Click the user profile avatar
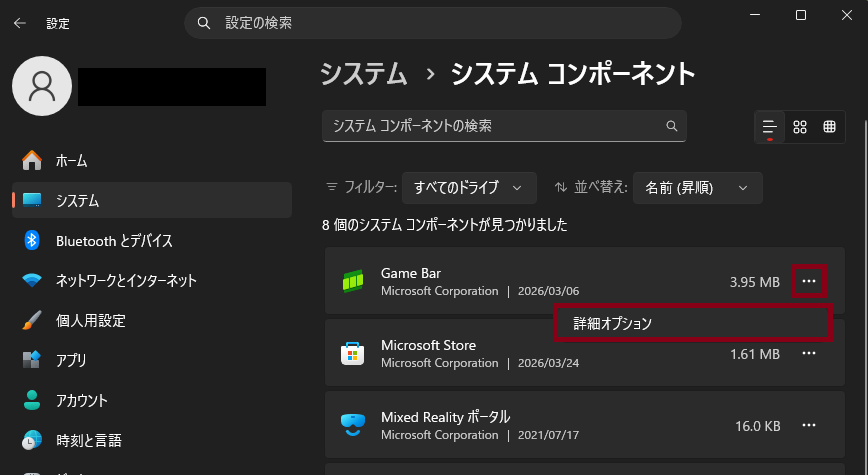 42,86
